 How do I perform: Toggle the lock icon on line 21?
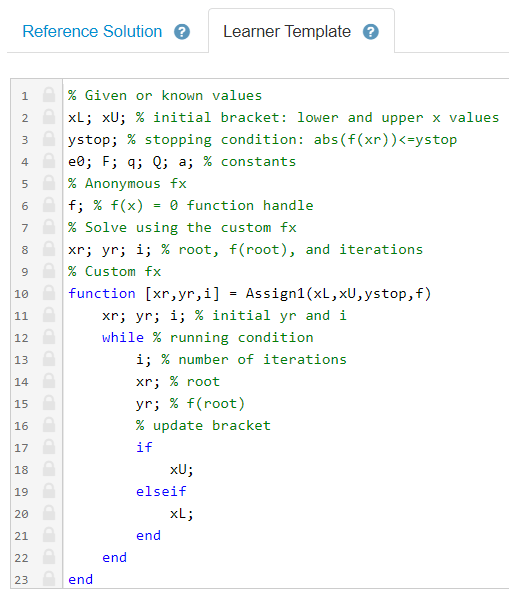point(49,535)
